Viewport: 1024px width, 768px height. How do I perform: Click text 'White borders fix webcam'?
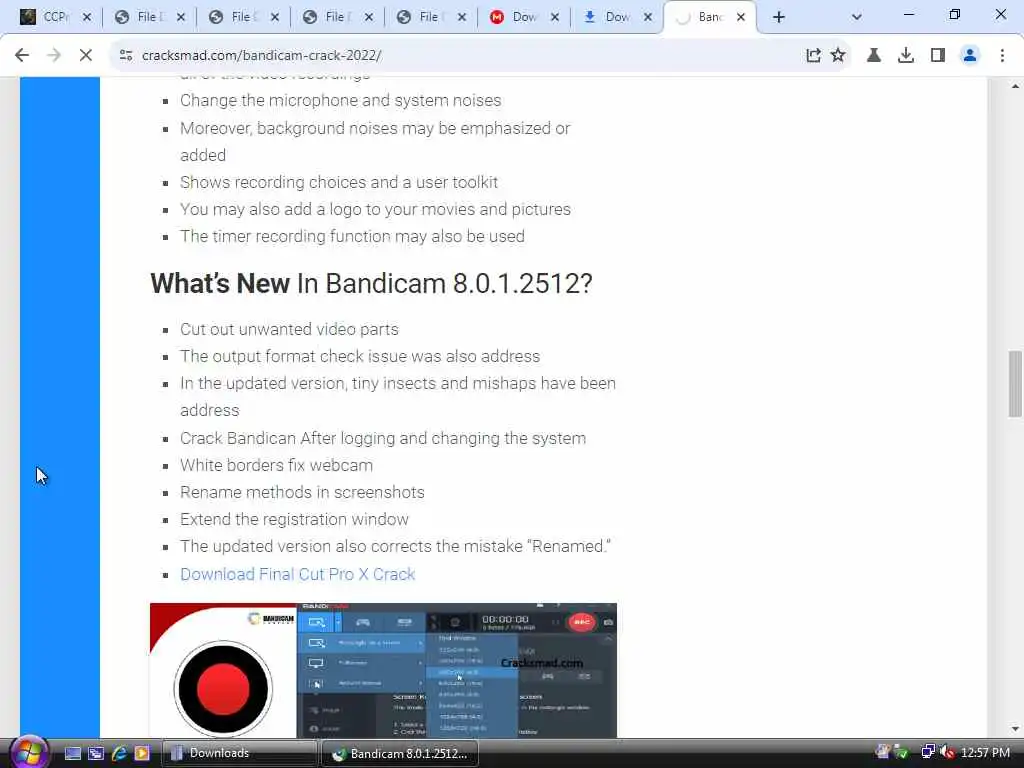276,465
